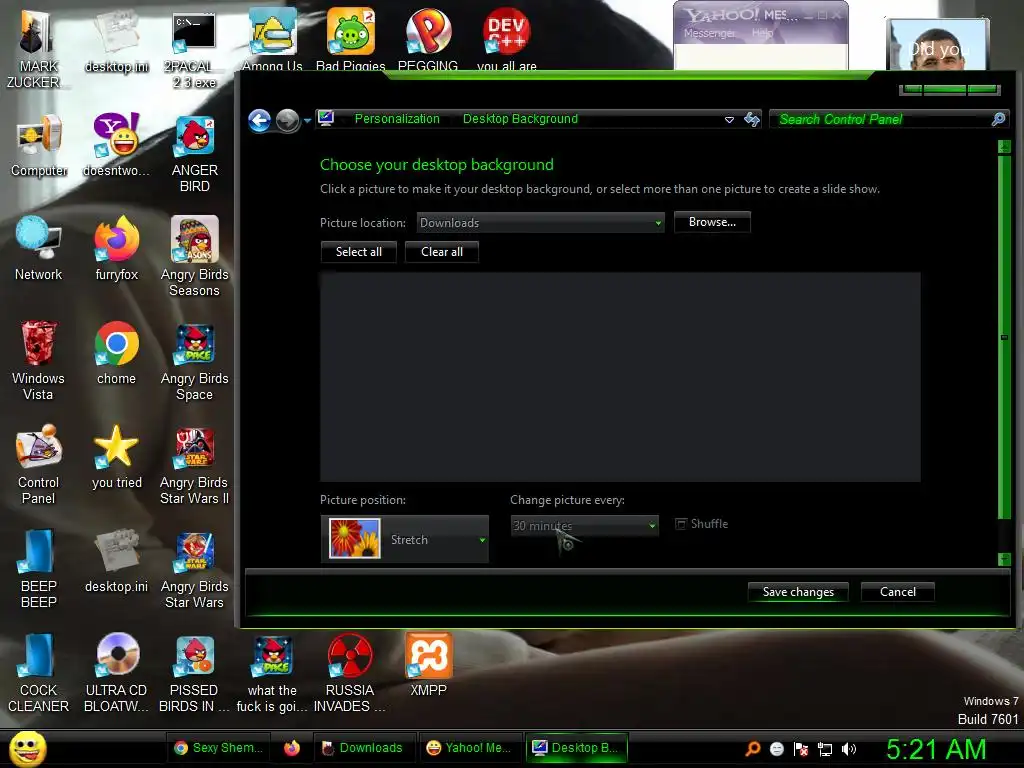Launch the furryfox browser icon
The width and height of the screenshot is (1024, 768).
pyautogui.click(x=117, y=249)
